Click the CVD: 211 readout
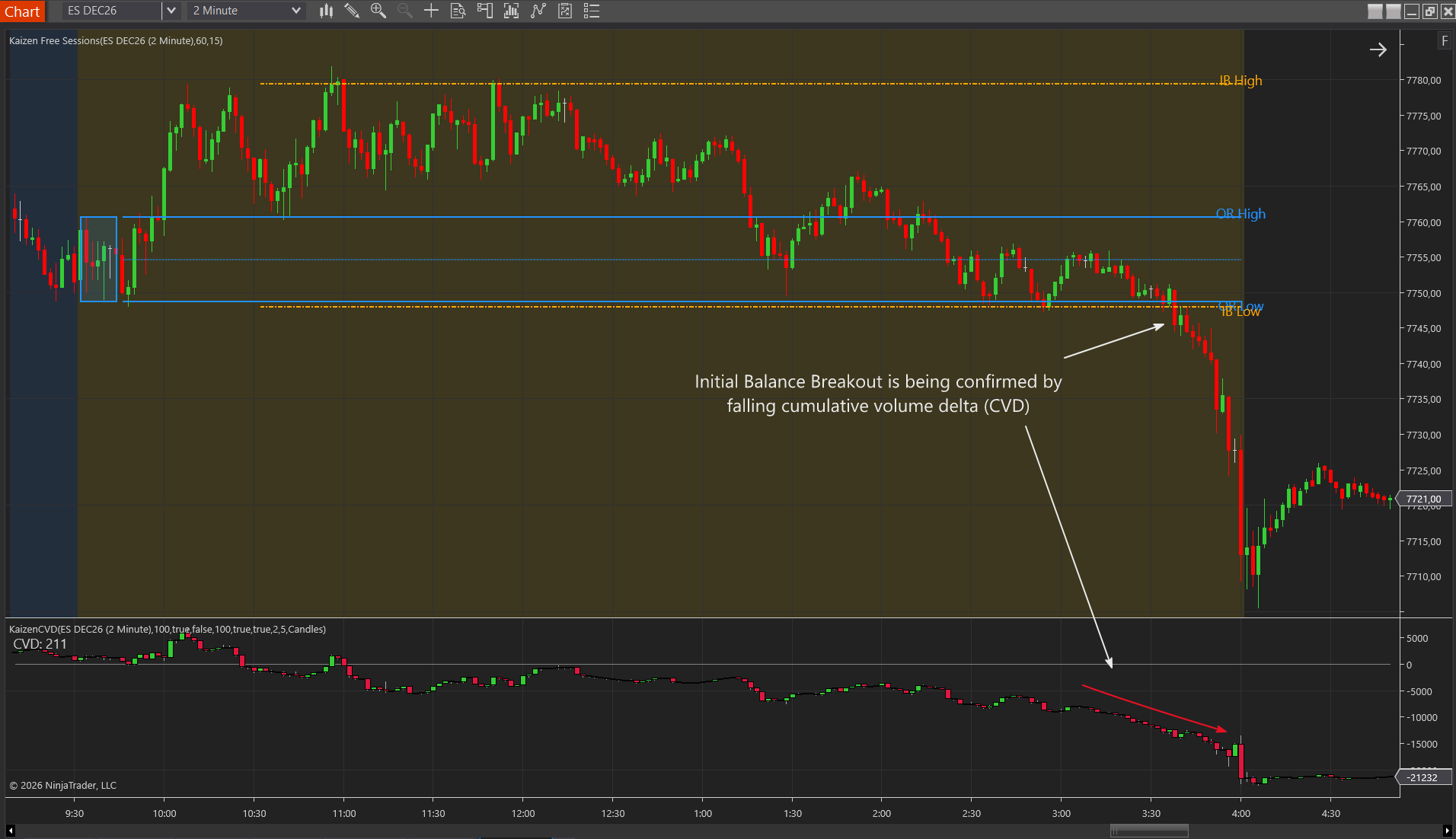The height and width of the screenshot is (839, 1456). [40, 644]
